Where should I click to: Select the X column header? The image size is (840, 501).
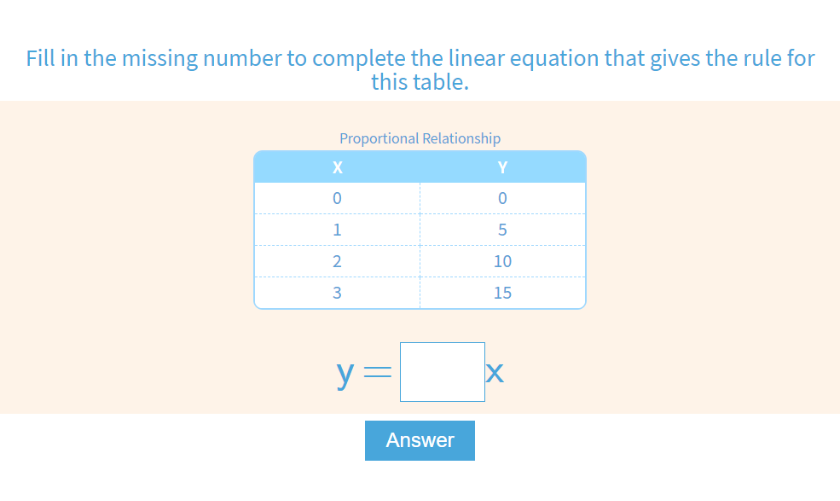(x=337, y=167)
